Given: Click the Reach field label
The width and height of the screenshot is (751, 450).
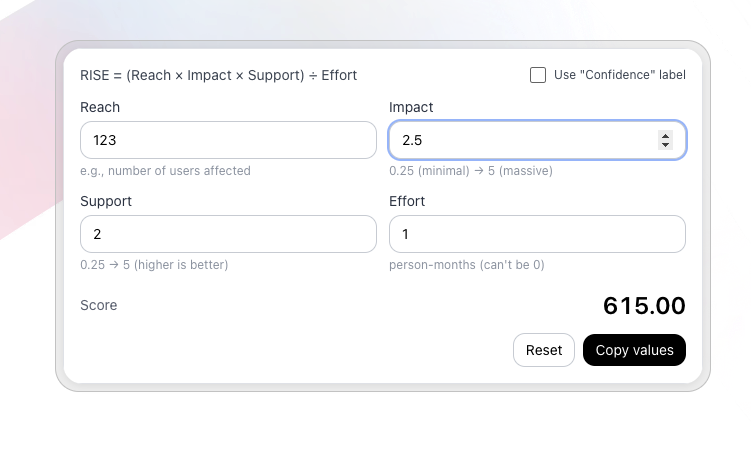Looking at the screenshot, I should click(100, 107).
